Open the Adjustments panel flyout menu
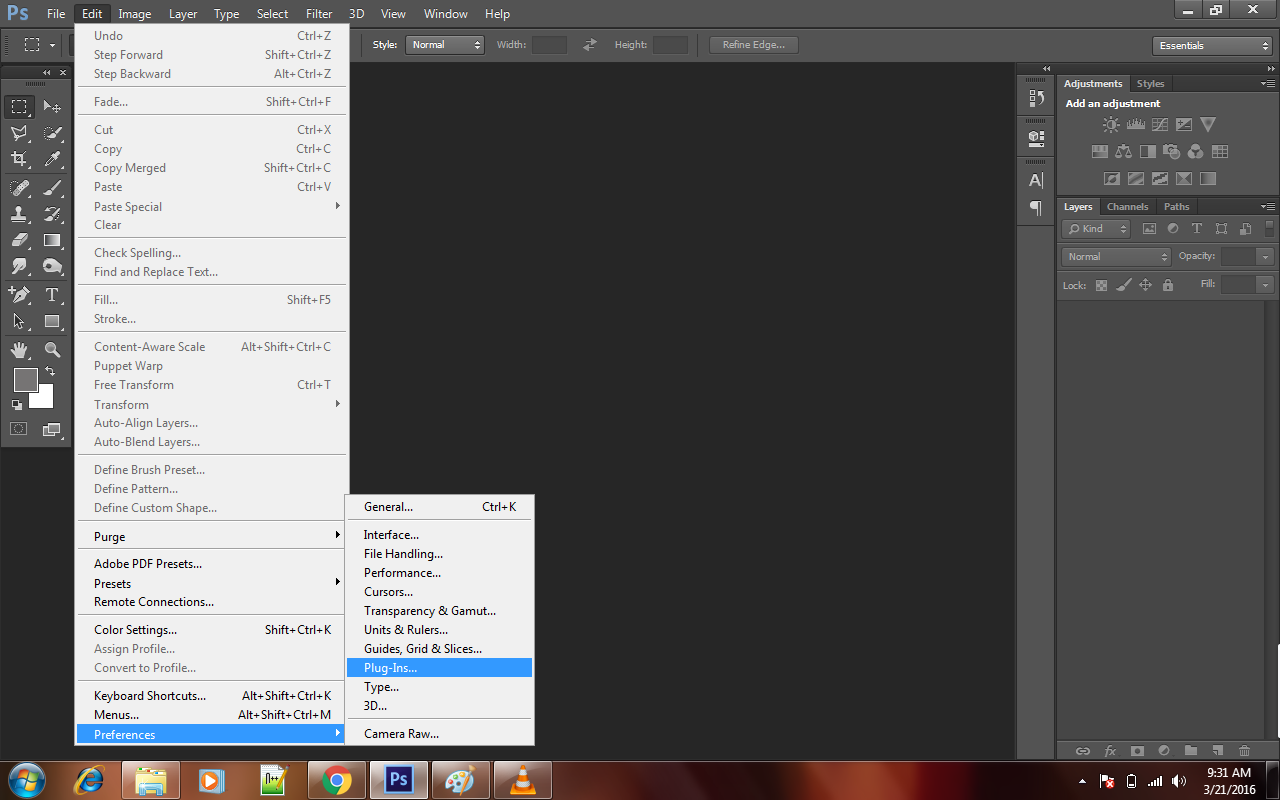Screen dimensions: 1280x800 pos(1268,83)
